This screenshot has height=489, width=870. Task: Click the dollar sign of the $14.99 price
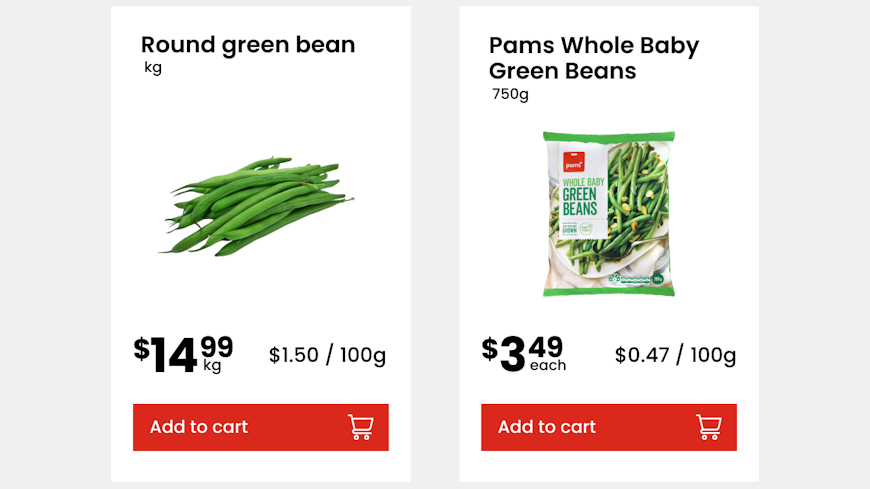(x=142, y=348)
